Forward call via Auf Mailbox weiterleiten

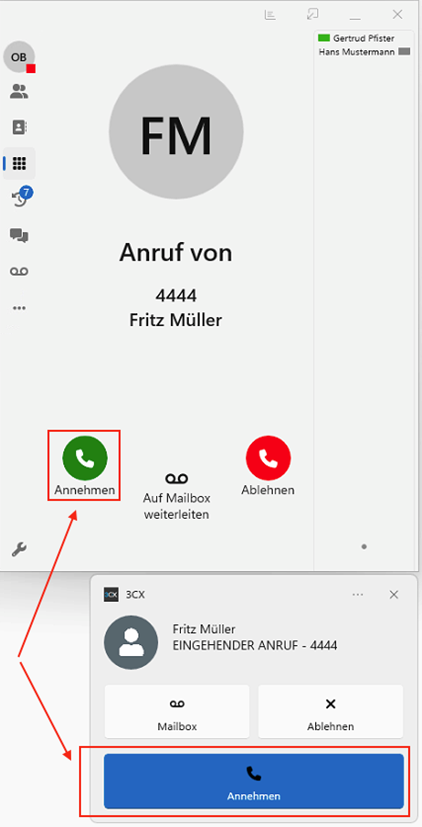pyautogui.click(x=176, y=496)
